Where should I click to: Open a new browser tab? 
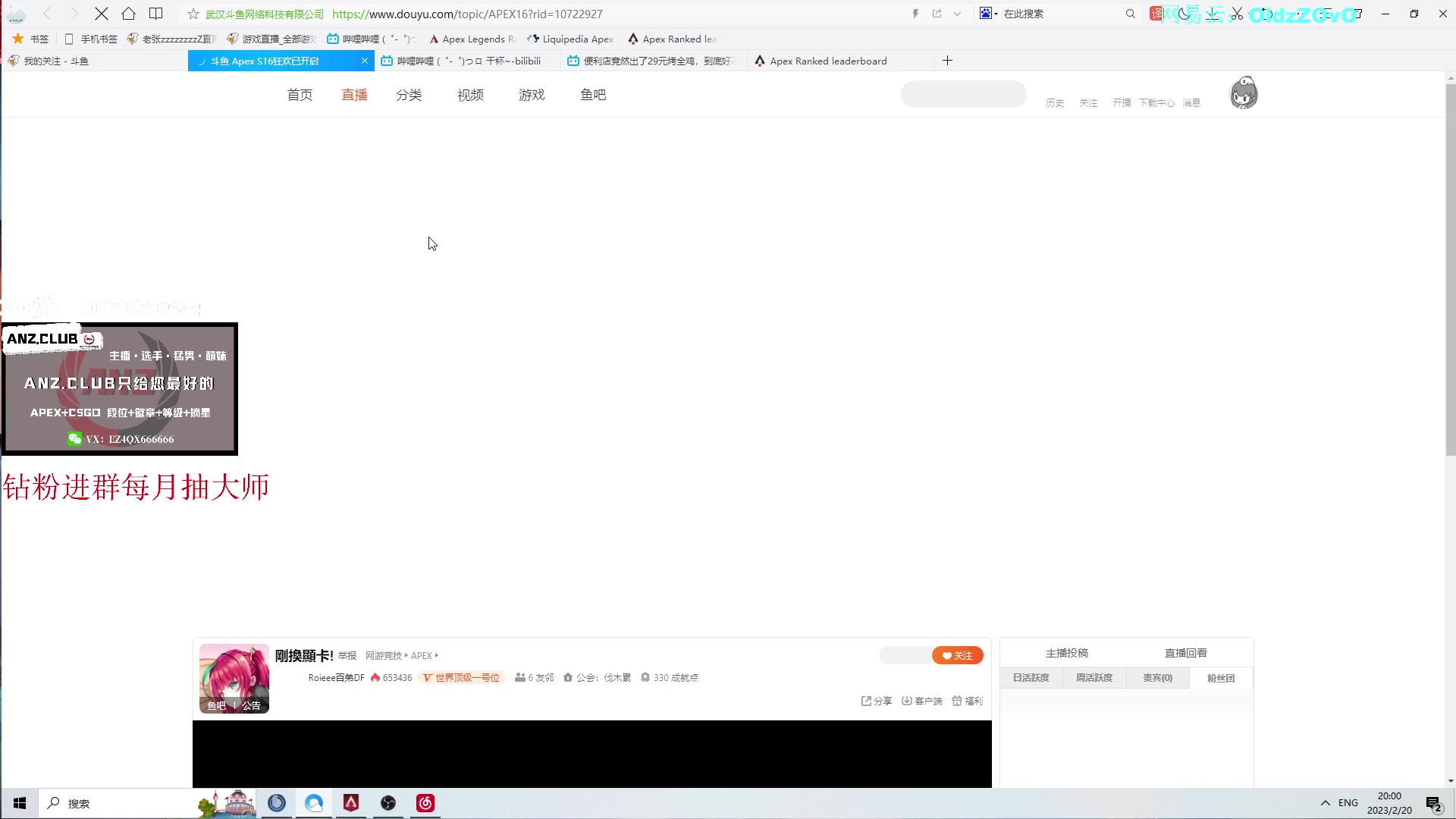(947, 61)
